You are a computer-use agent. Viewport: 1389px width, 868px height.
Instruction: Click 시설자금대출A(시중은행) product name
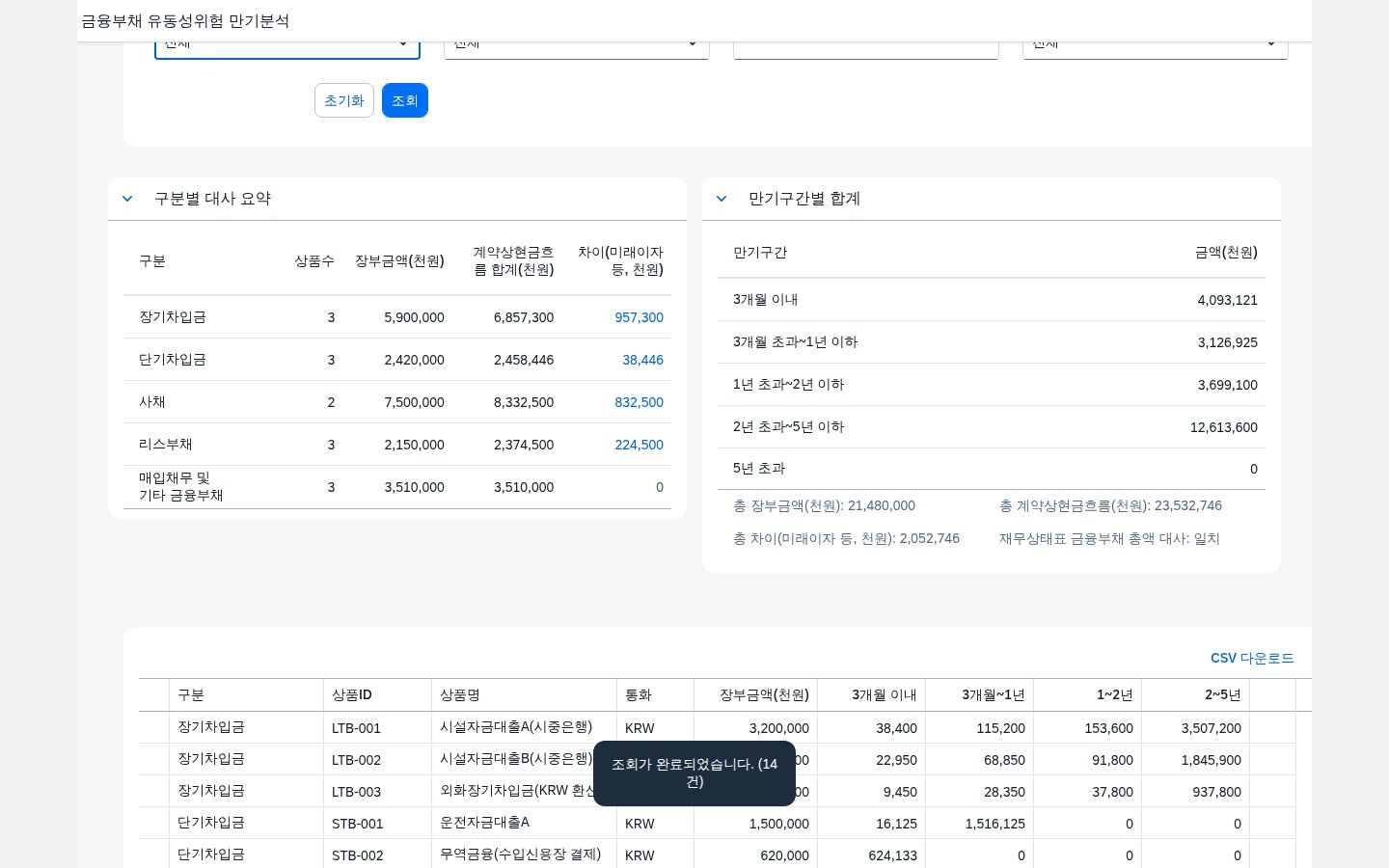click(516, 727)
